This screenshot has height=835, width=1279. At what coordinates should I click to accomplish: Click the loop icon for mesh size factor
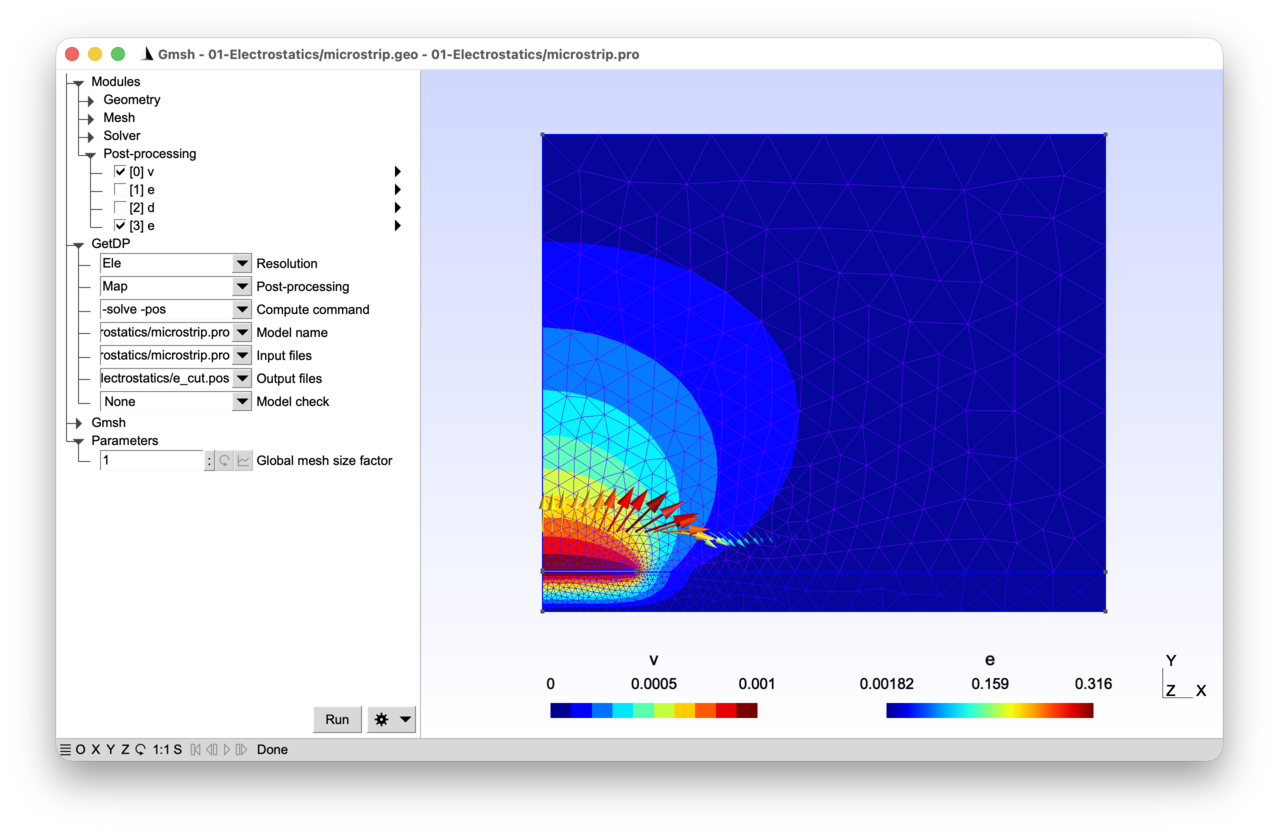coord(226,461)
